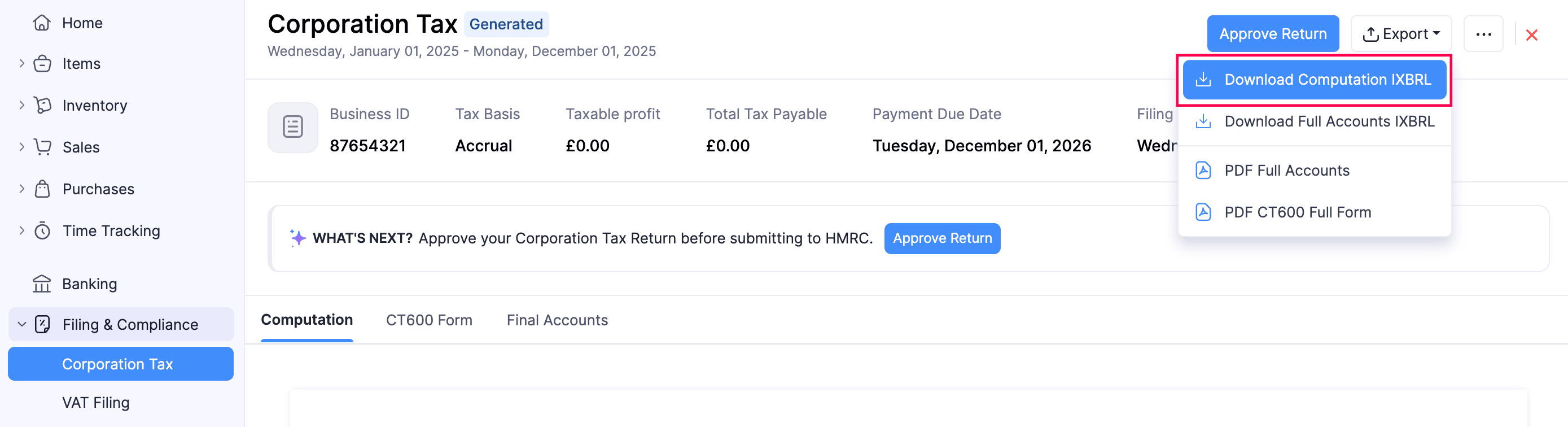Click the Sales cart icon

click(x=42, y=147)
